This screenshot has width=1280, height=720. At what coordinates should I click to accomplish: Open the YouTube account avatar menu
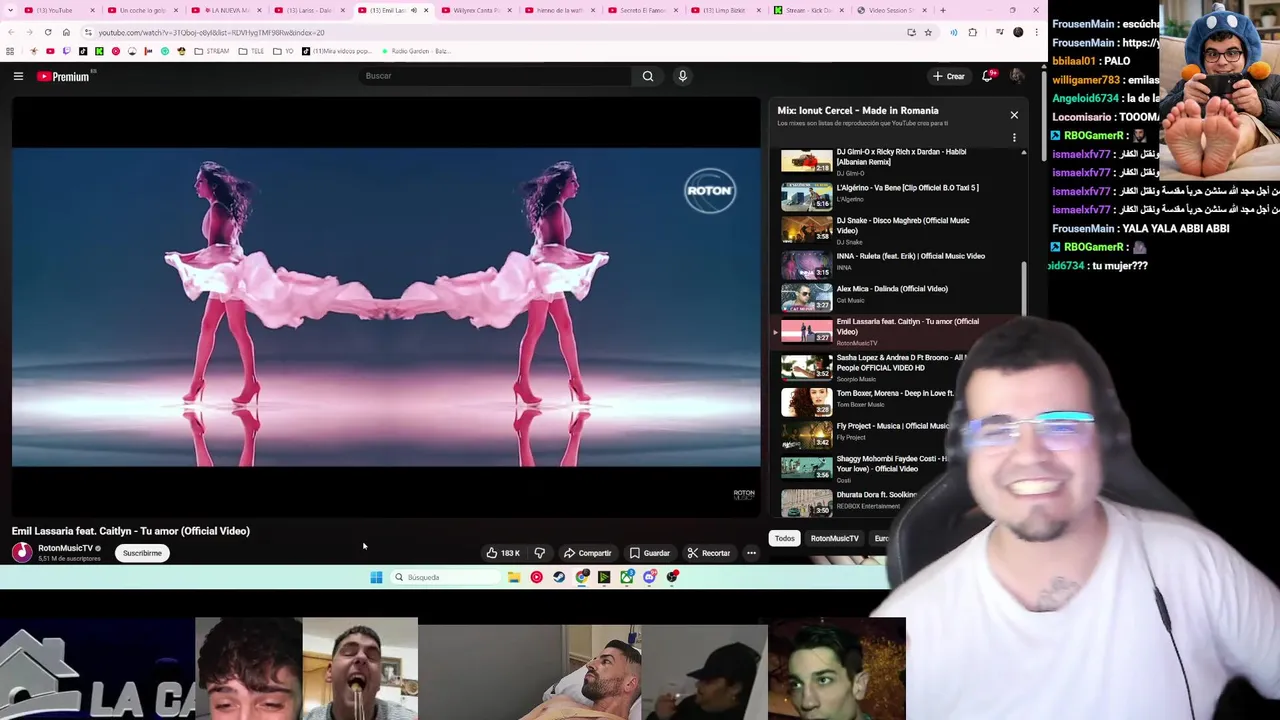(1017, 76)
